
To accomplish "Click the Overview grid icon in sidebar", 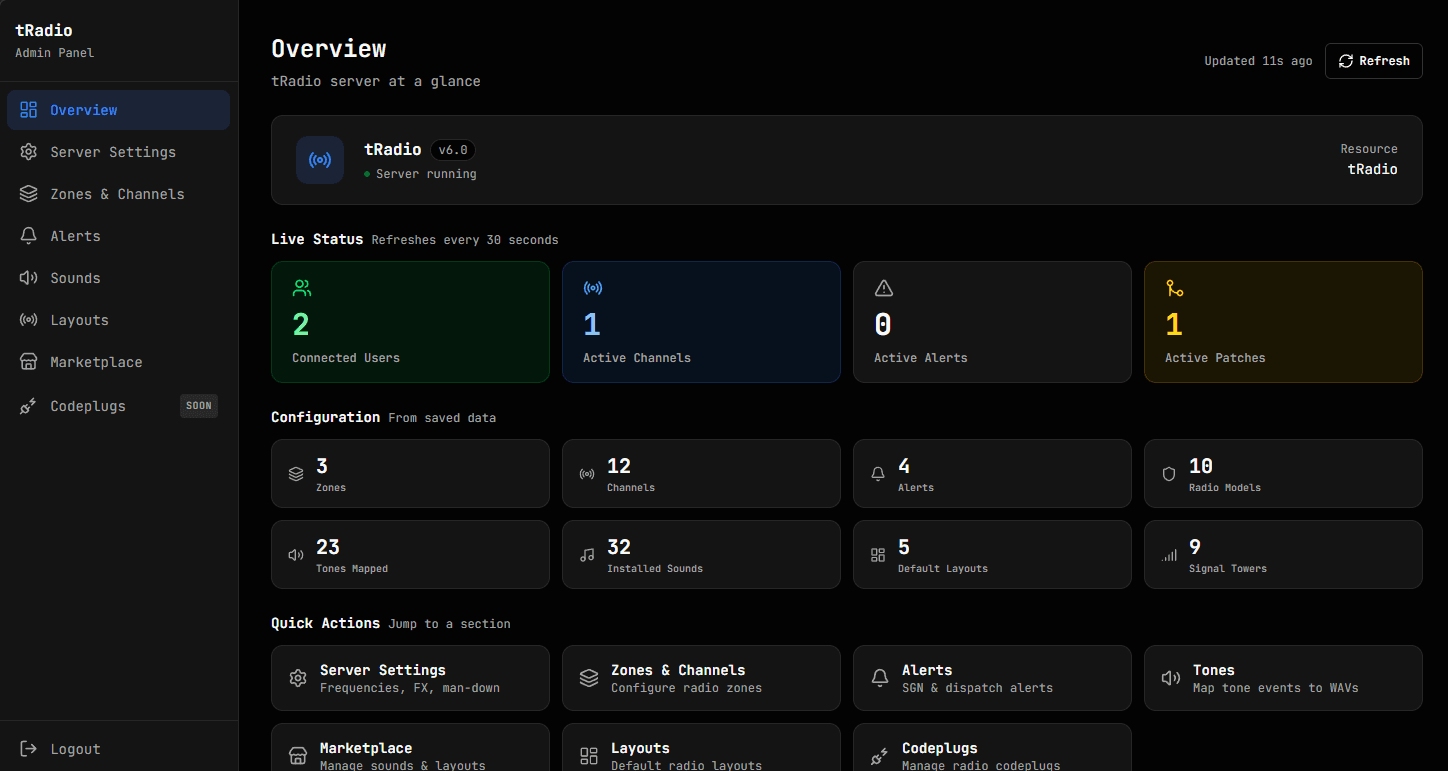I will (x=29, y=110).
